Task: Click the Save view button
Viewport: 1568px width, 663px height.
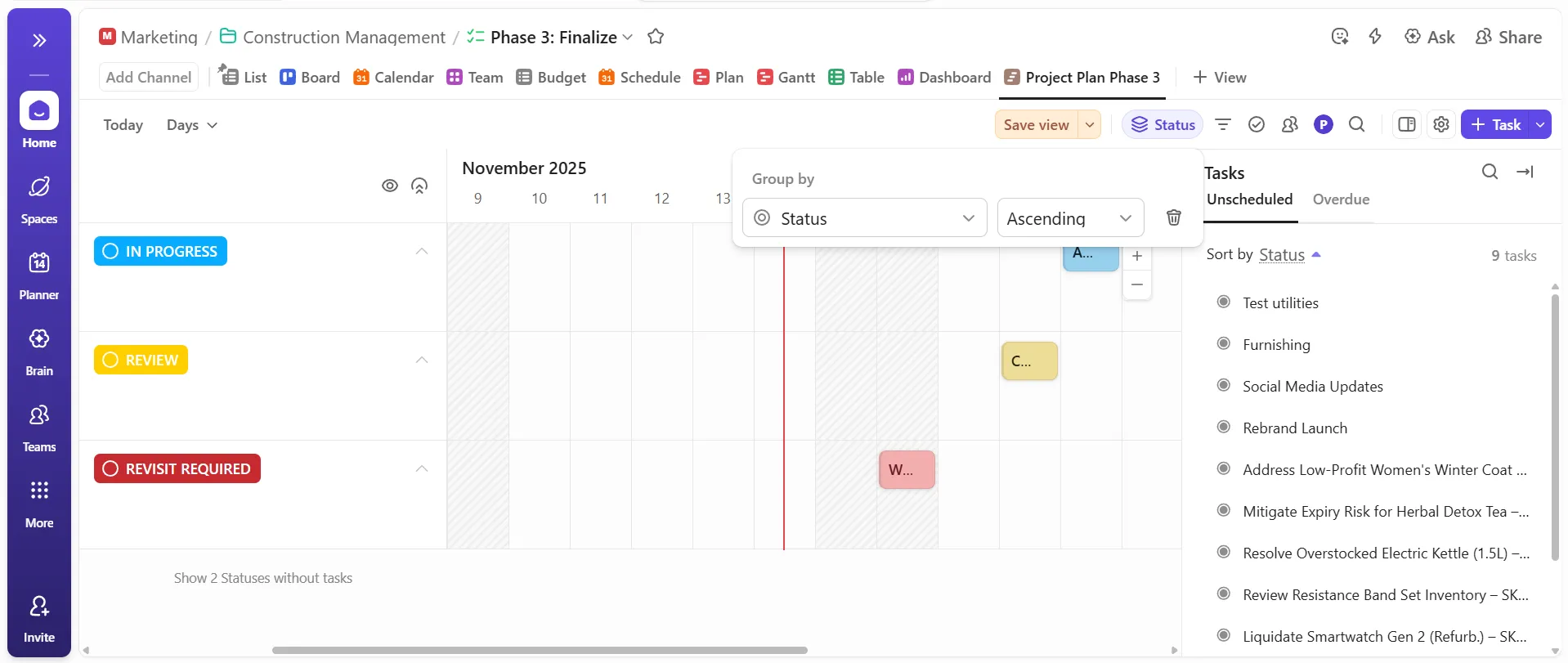Action: tap(1036, 124)
